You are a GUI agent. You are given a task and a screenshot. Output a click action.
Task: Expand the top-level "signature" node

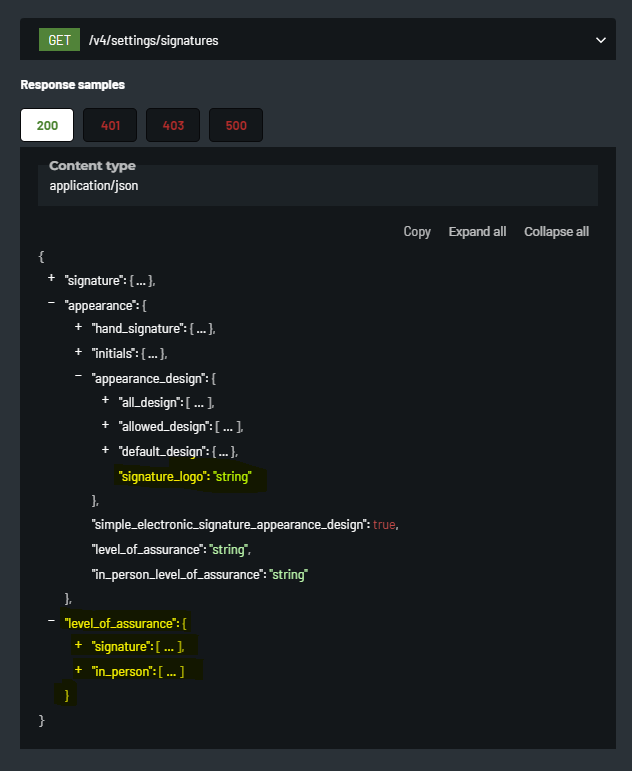pos(51,278)
